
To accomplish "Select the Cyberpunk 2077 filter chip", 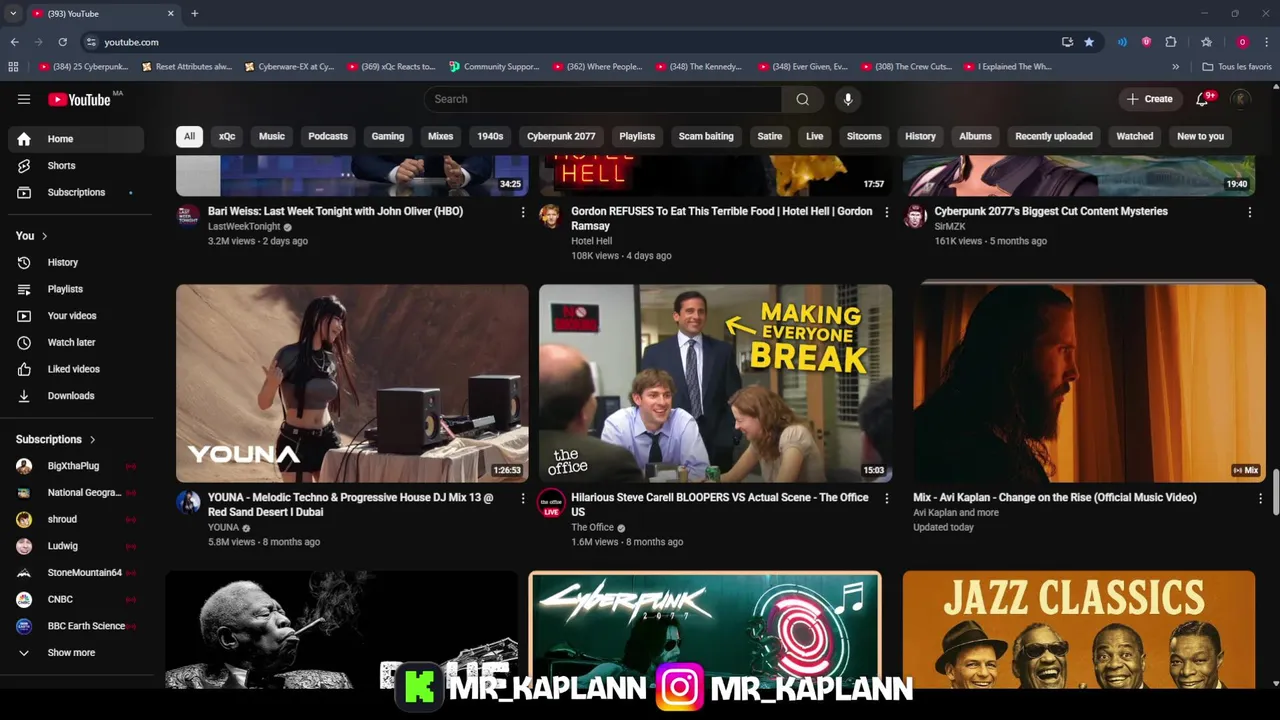I will (561, 136).
